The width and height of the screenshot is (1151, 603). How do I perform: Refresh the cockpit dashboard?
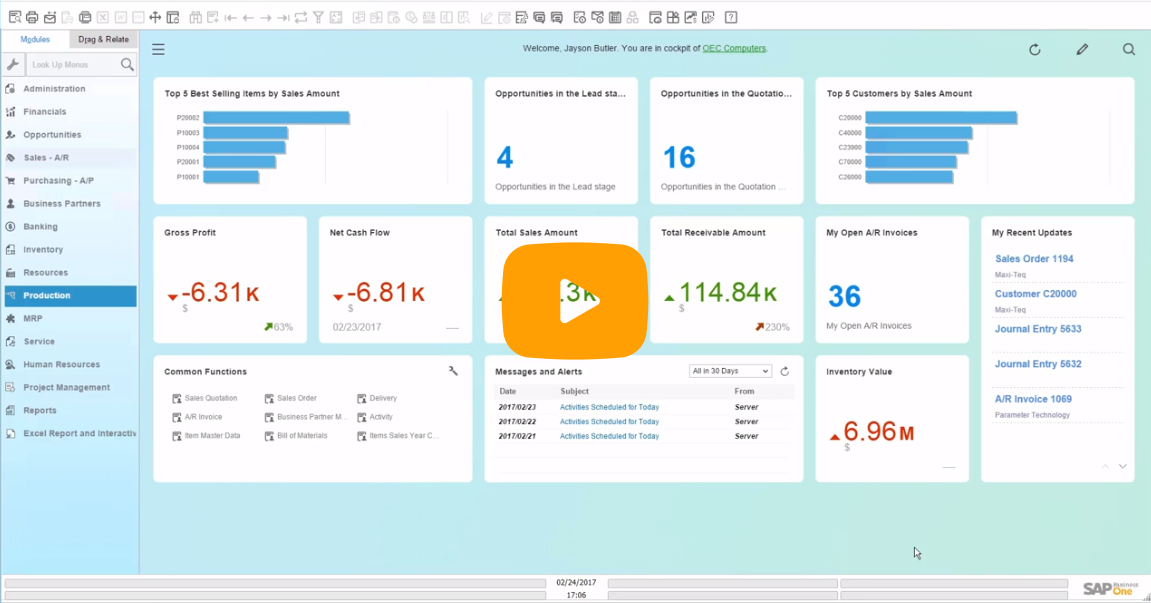click(x=1035, y=49)
